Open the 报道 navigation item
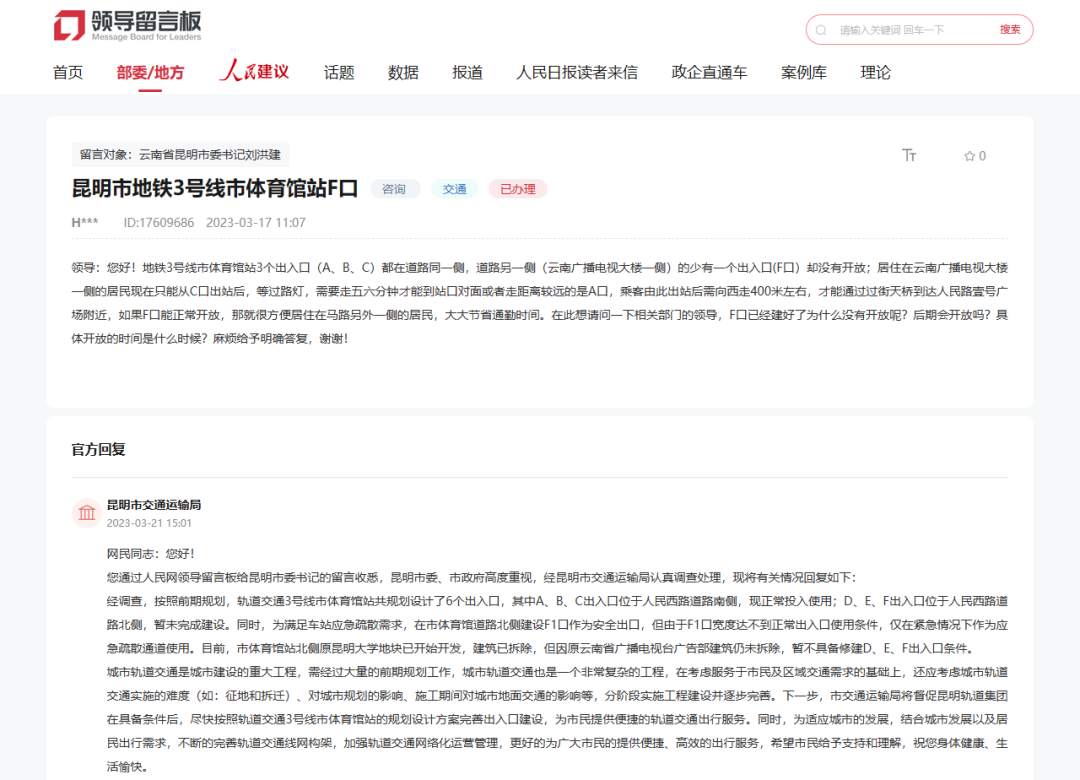Viewport: 1080px width, 780px height. tap(467, 72)
